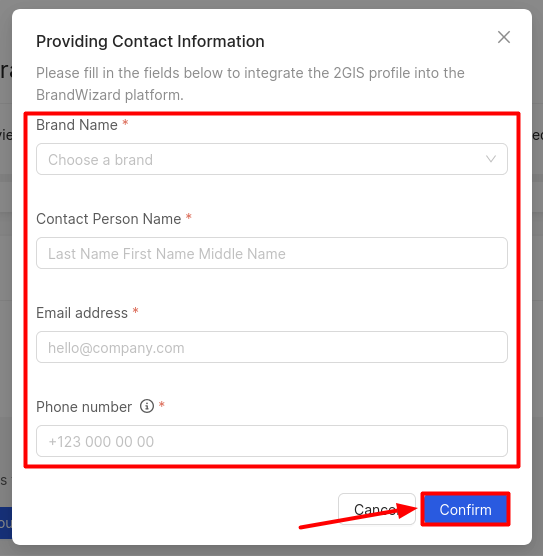Confirm the contact information
The image size is (543, 556).
coord(465,509)
